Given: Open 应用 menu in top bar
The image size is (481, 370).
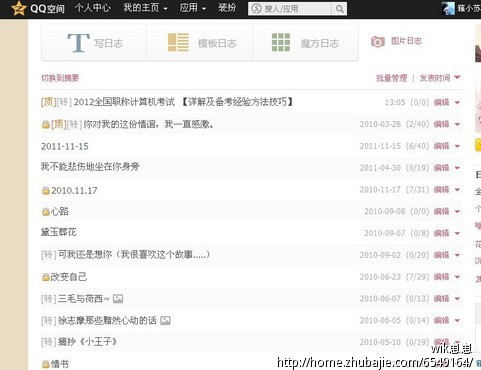Looking at the screenshot, I should 193,8.
